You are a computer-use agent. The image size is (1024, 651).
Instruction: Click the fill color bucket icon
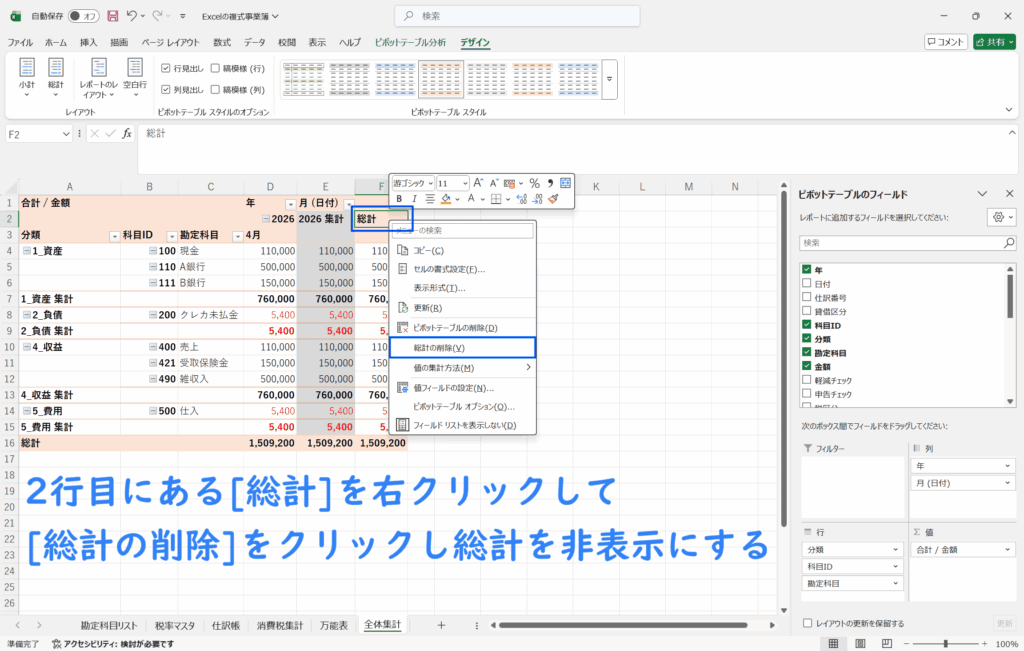click(446, 199)
